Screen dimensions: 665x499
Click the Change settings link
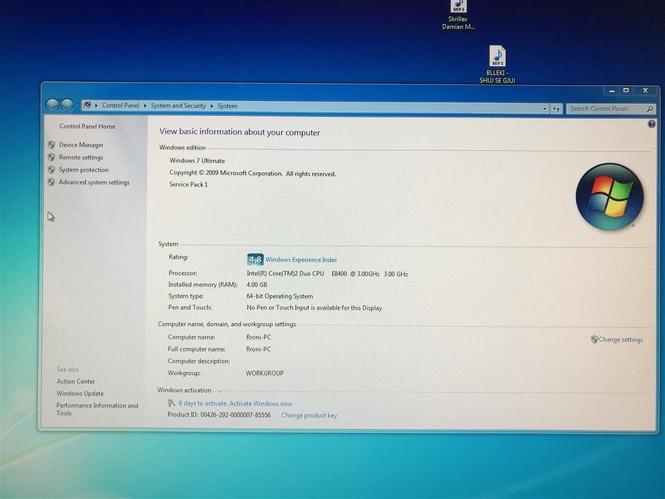tap(621, 340)
